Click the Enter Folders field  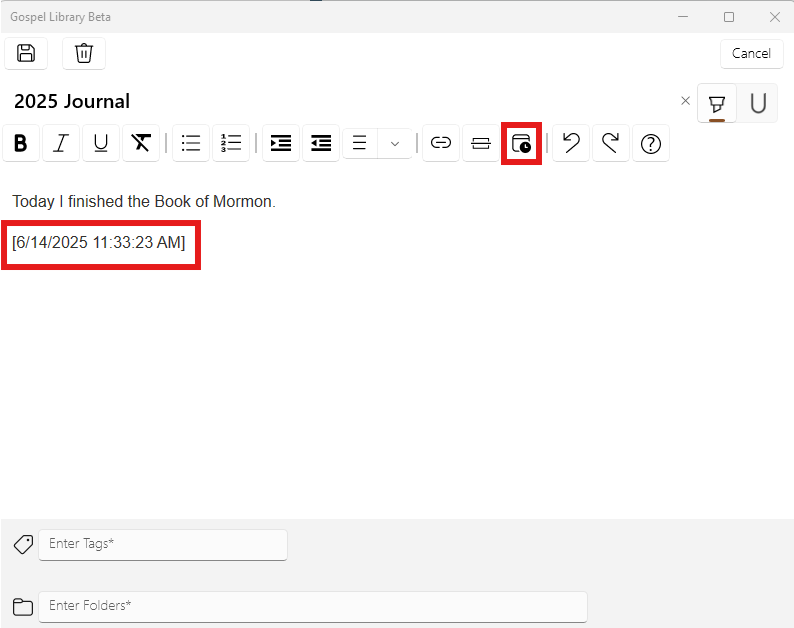click(313, 606)
